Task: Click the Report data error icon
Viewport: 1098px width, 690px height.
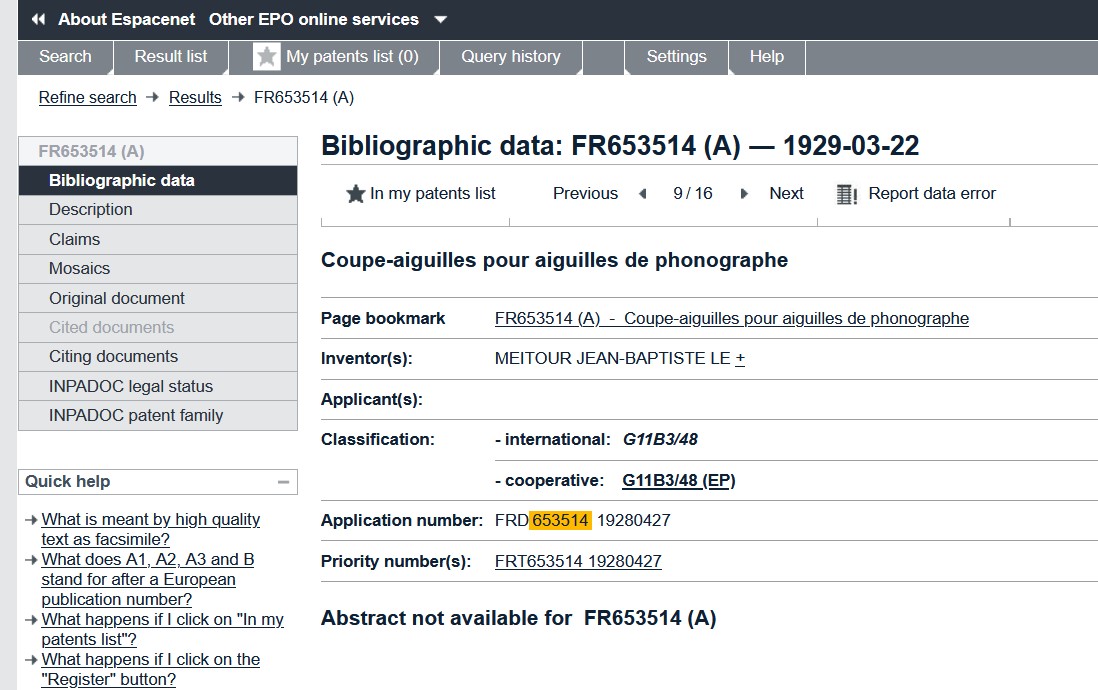Action: [847, 194]
